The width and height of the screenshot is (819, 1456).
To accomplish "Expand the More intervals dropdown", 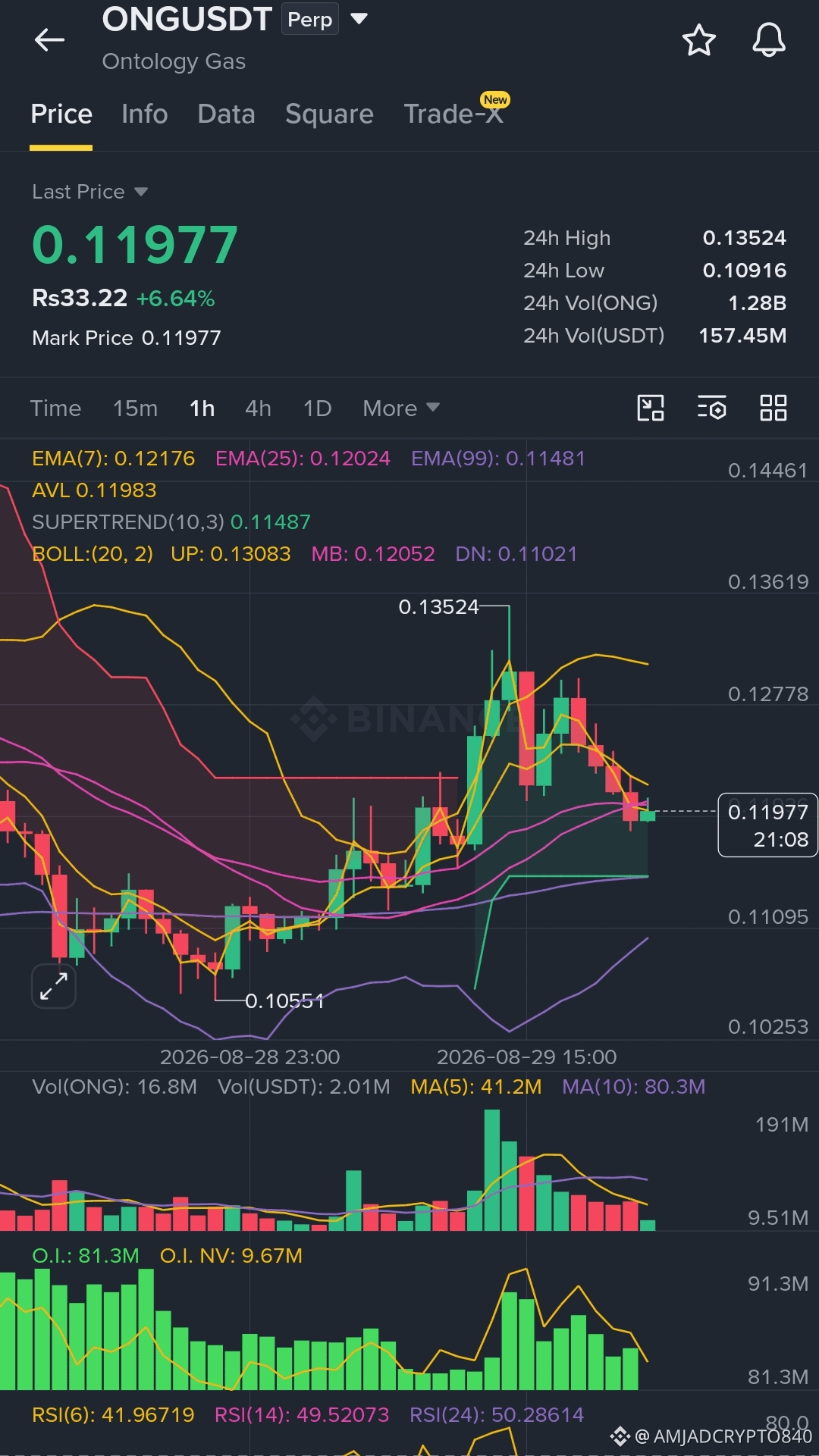I will [x=401, y=409].
